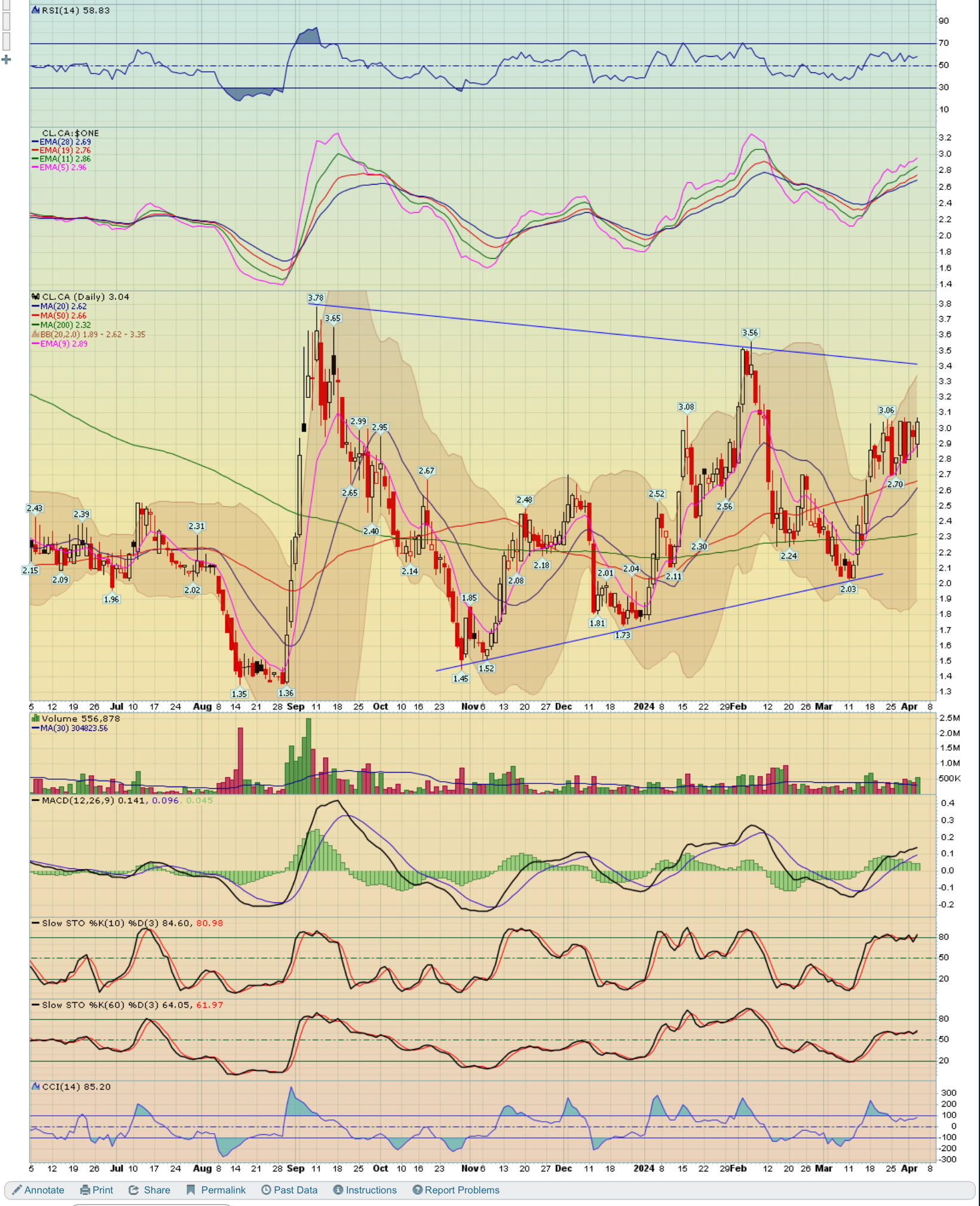
Task: Click candlestick icon beside CL.CA (Daily)
Action: point(36,296)
